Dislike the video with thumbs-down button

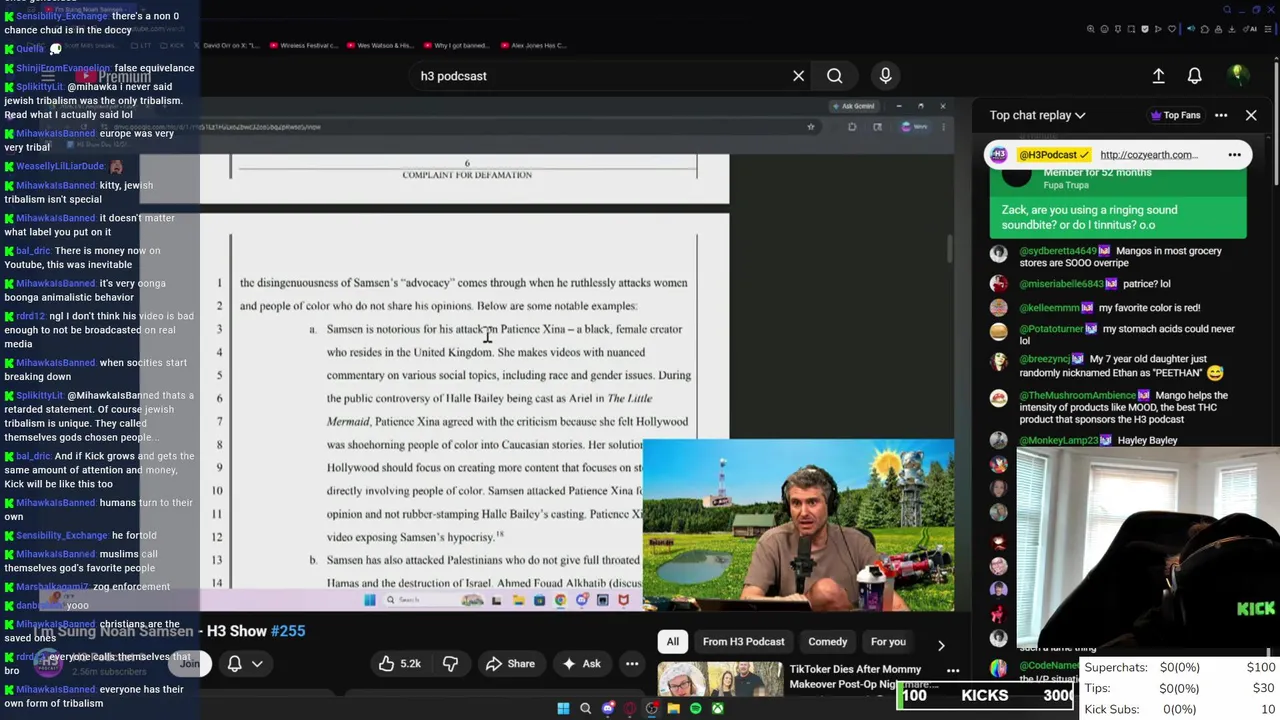pyautogui.click(x=450, y=663)
